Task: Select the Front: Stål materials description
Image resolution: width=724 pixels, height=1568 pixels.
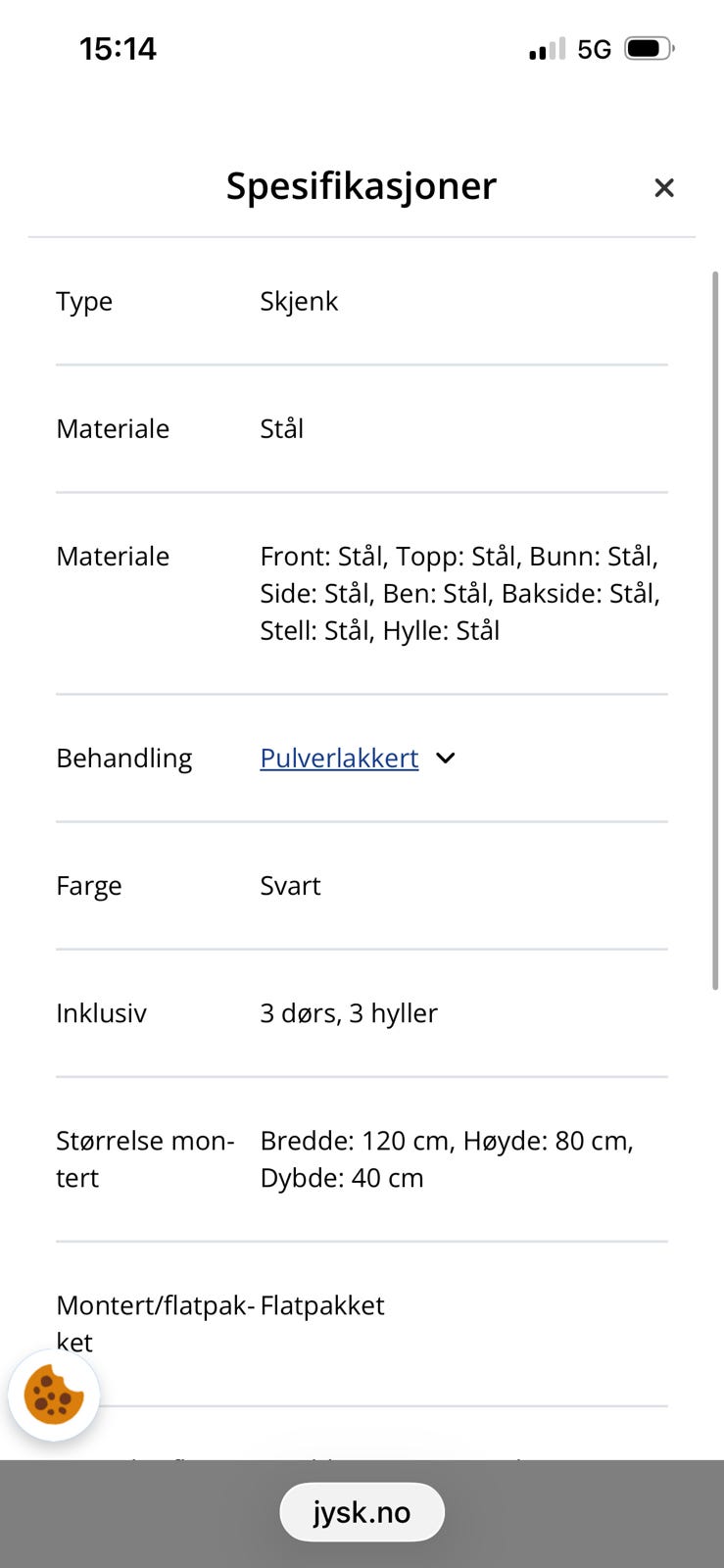Action: pyautogui.click(x=459, y=593)
